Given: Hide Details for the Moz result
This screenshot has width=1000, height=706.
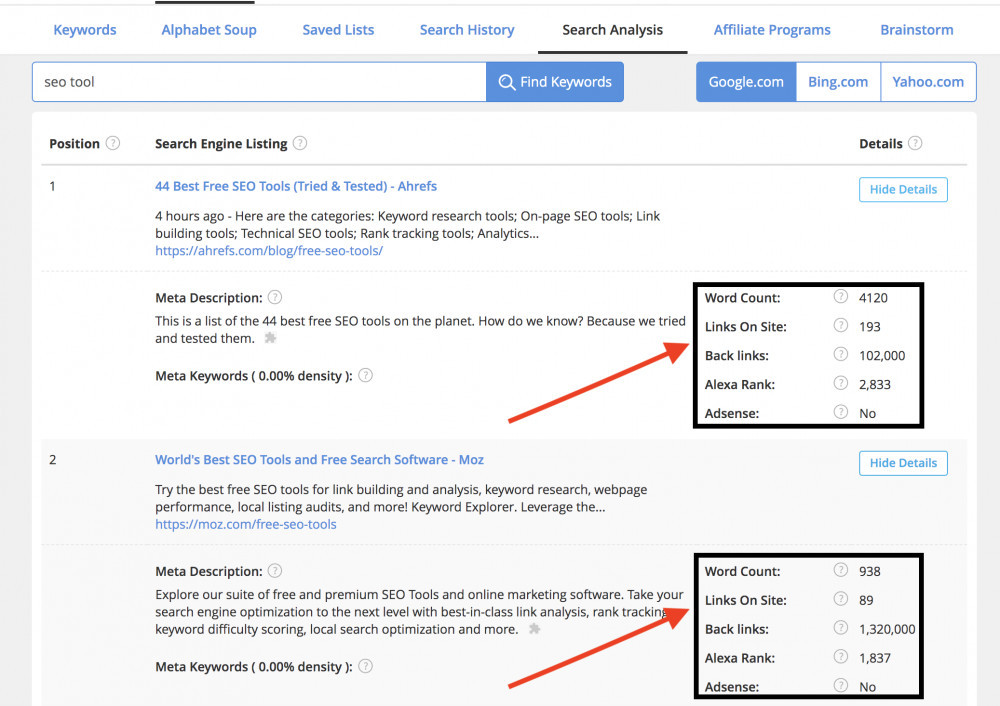Looking at the screenshot, I should point(903,463).
